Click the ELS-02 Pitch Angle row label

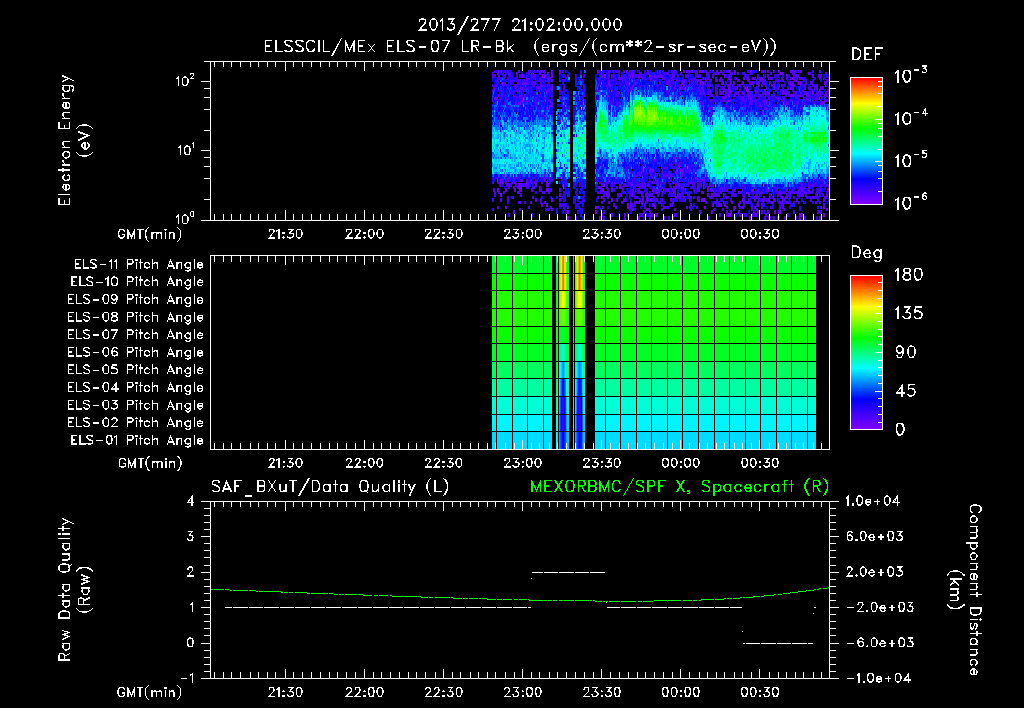tap(136, 423)
